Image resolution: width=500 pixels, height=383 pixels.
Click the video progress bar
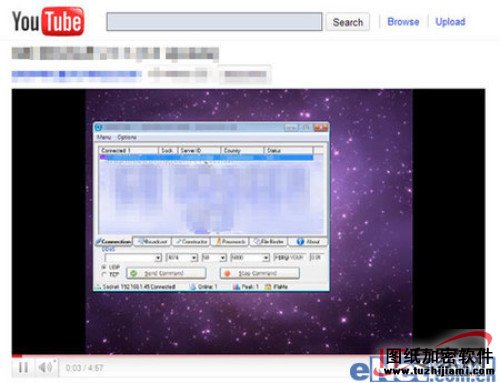(248, 356)
